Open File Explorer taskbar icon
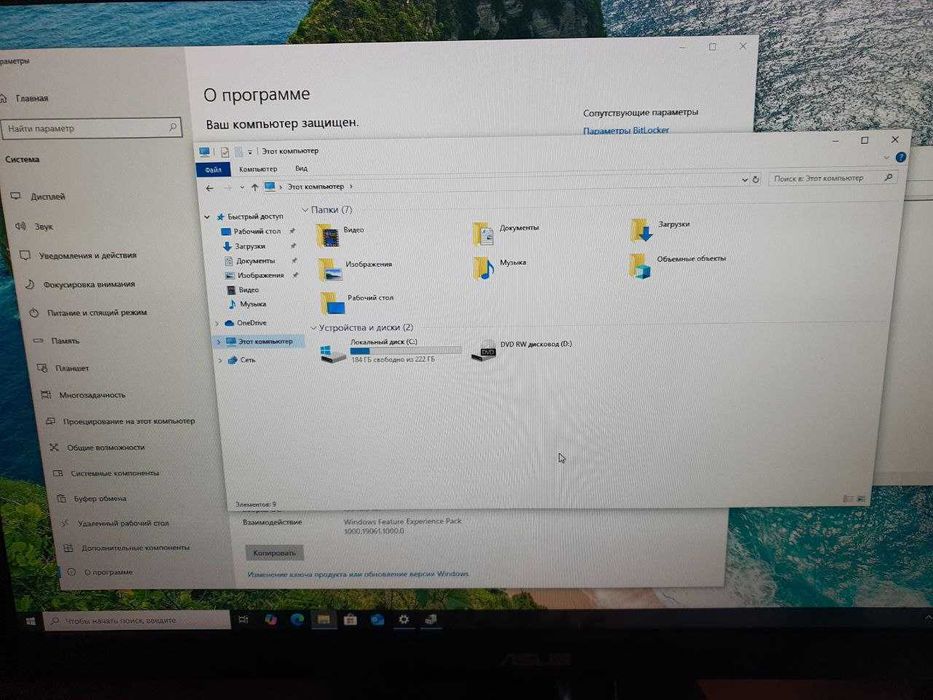 coord(323,620)
